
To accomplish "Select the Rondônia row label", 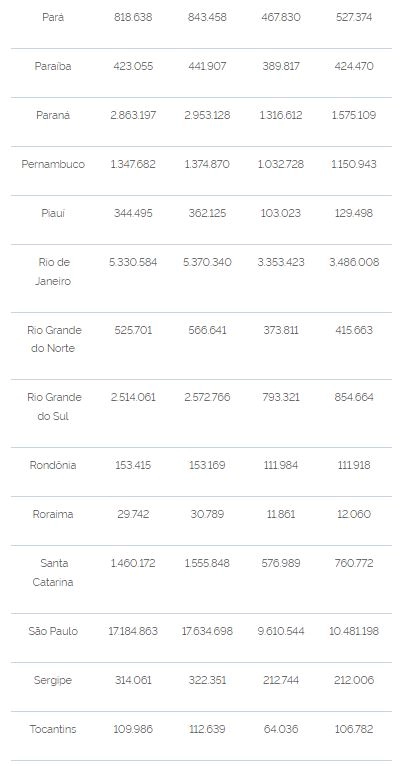I will (x=53, y=465).
